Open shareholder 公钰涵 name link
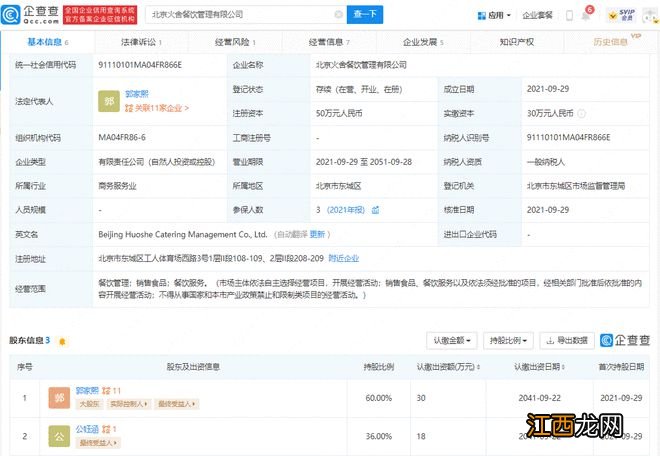Screen dimensions: 660x456 click(x=87, y=429)
